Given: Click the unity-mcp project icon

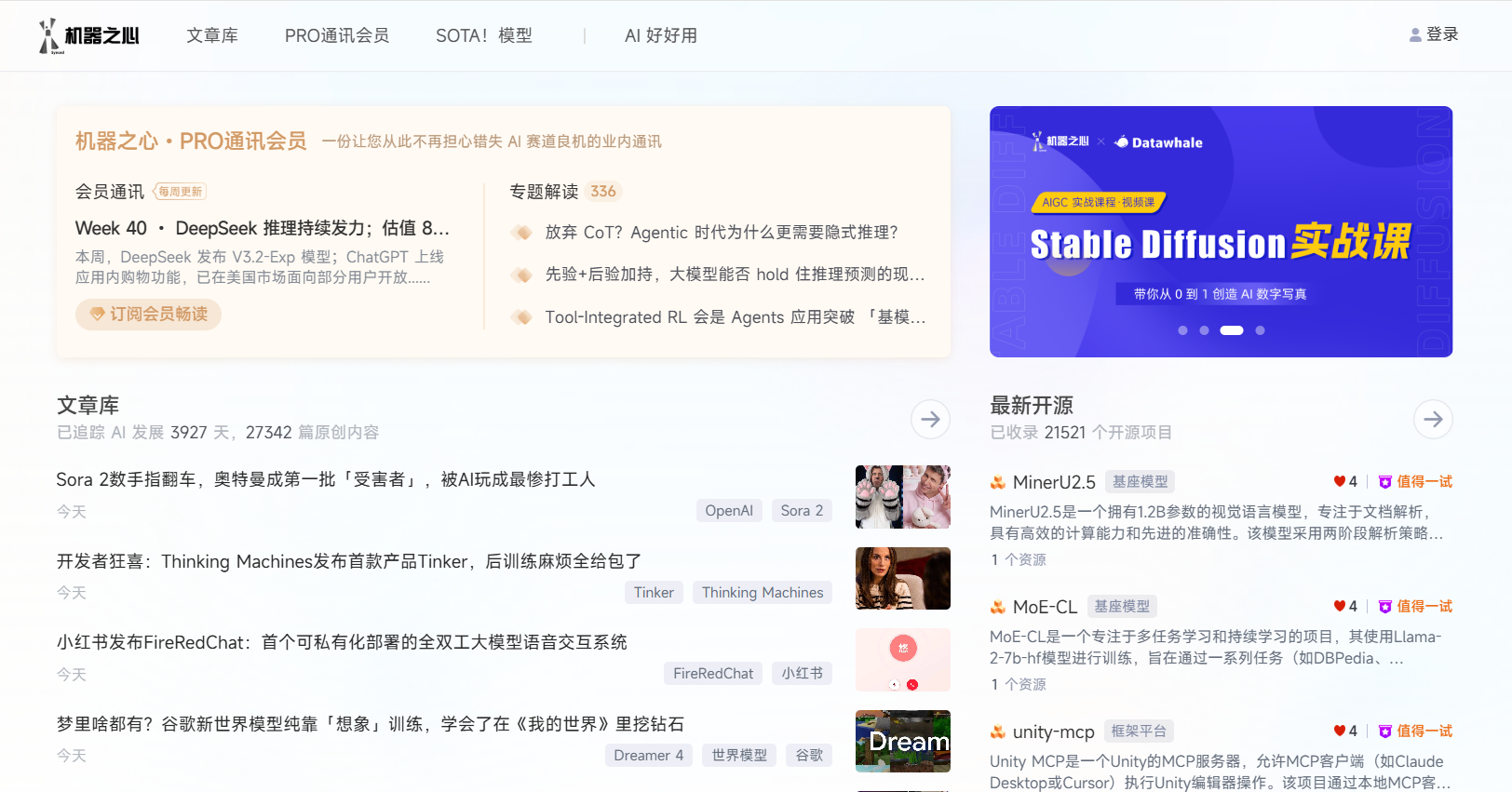Looking at the screenshot, I should [997, 732].
